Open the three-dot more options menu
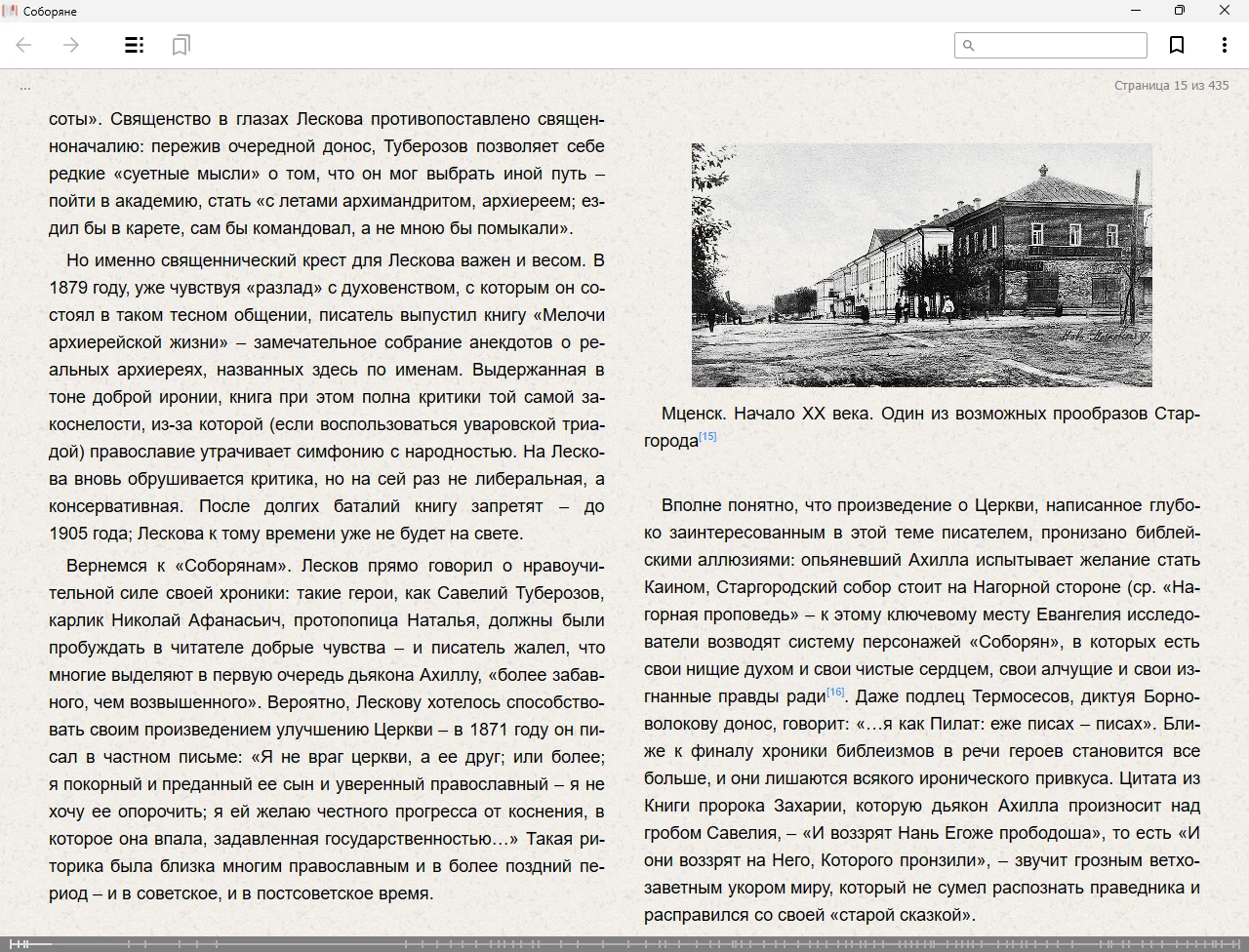The image size is (1249, 952). [x=1224, y=45]
